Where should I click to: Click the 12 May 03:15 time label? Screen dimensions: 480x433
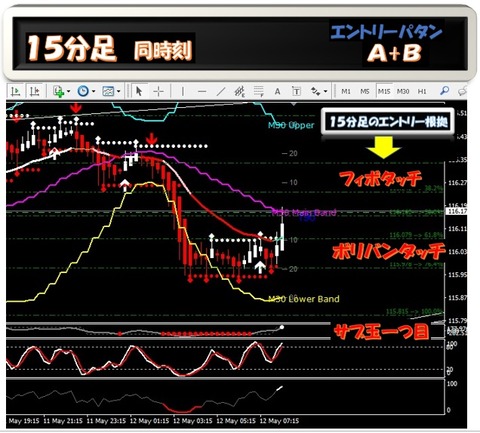(193, 421)
